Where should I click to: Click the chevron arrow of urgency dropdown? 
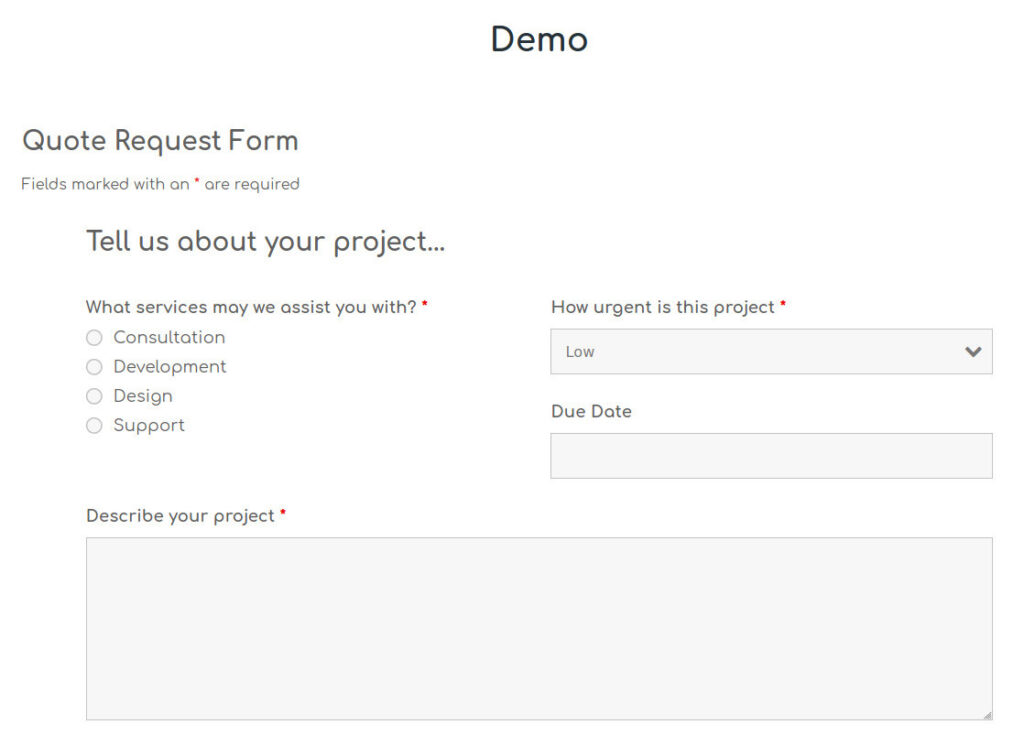973,352
